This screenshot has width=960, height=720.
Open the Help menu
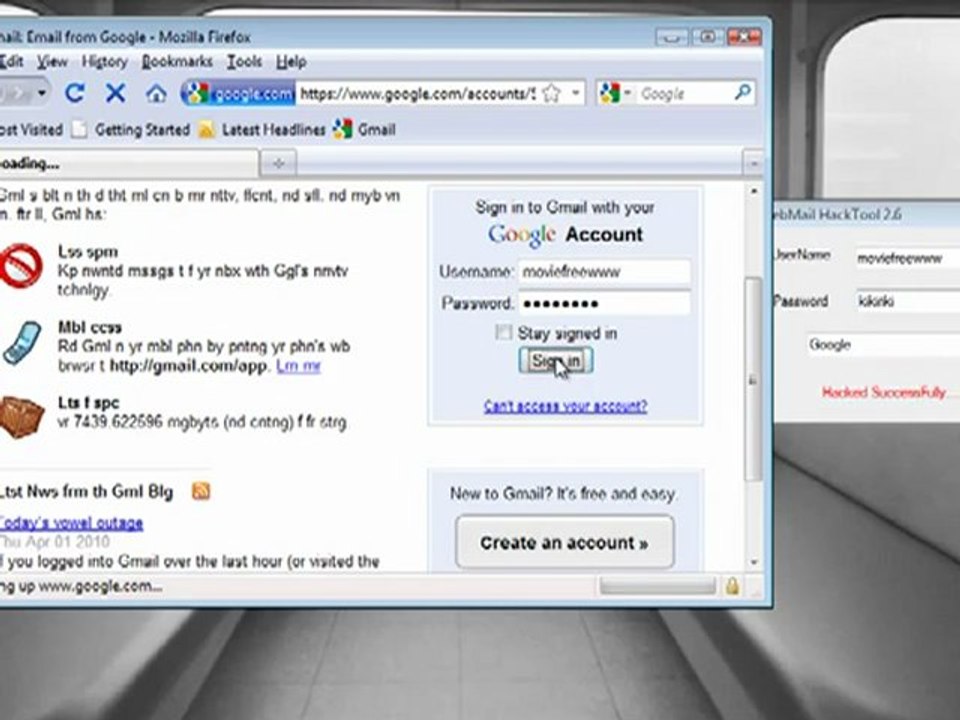click(x=291, y=62)
